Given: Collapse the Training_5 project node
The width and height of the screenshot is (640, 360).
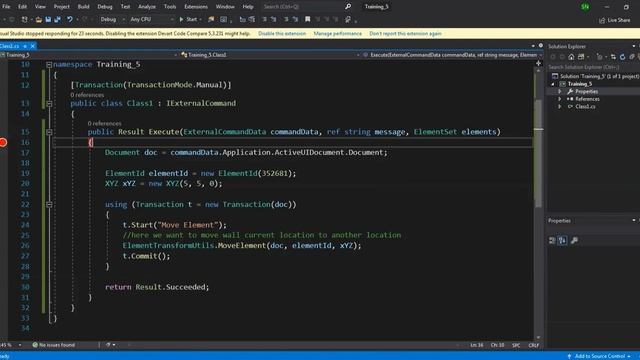Looking at the screenshot, I should click(x=553, y=84).
